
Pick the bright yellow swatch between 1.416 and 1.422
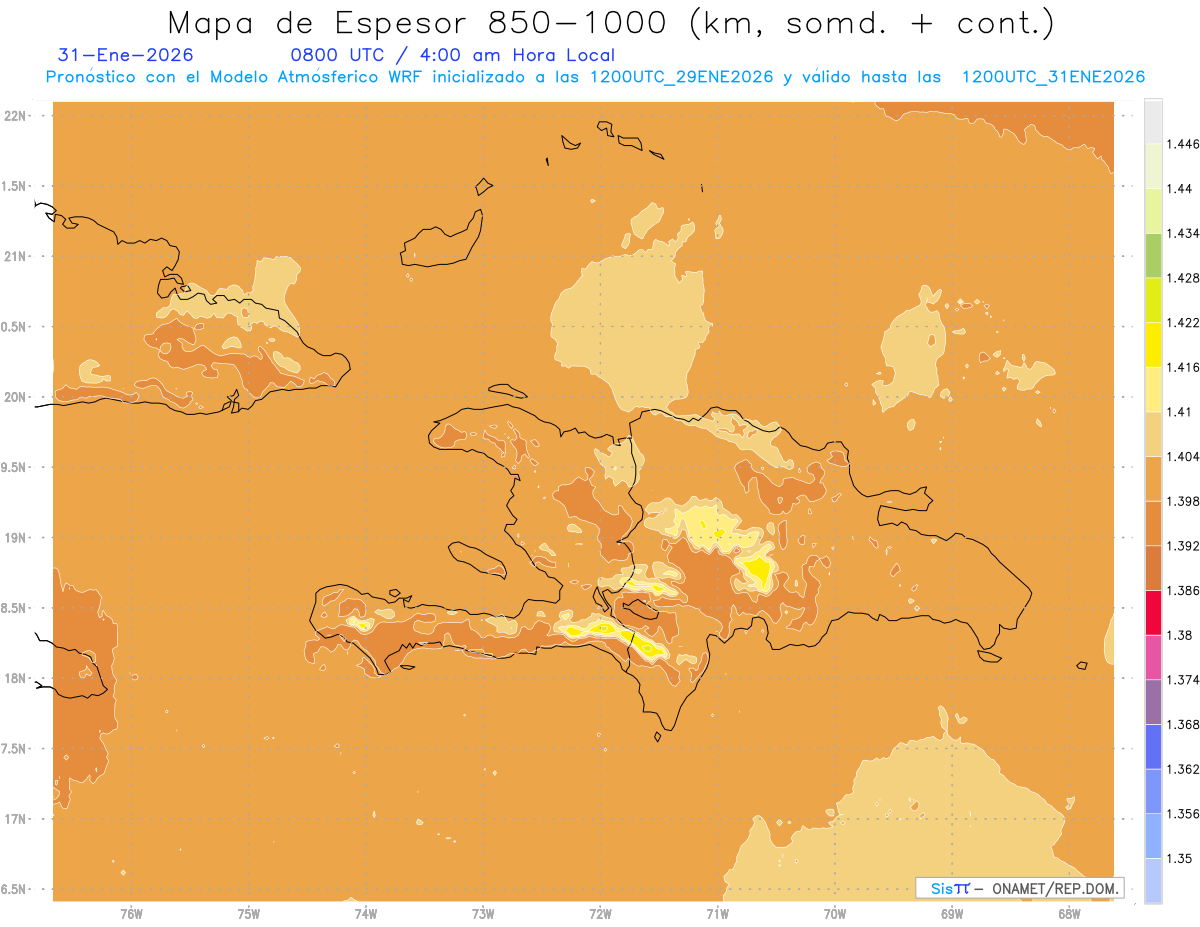click(x=1153, y=344)
